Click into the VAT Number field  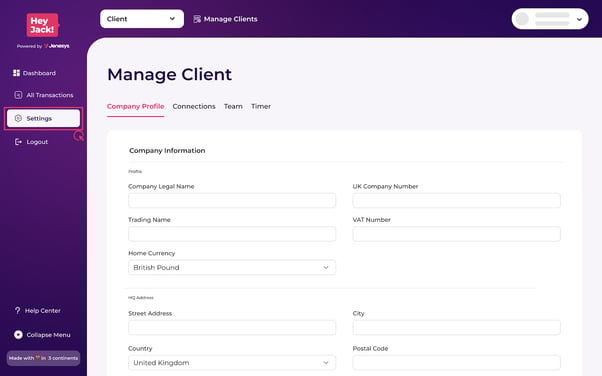pos(456,234)
